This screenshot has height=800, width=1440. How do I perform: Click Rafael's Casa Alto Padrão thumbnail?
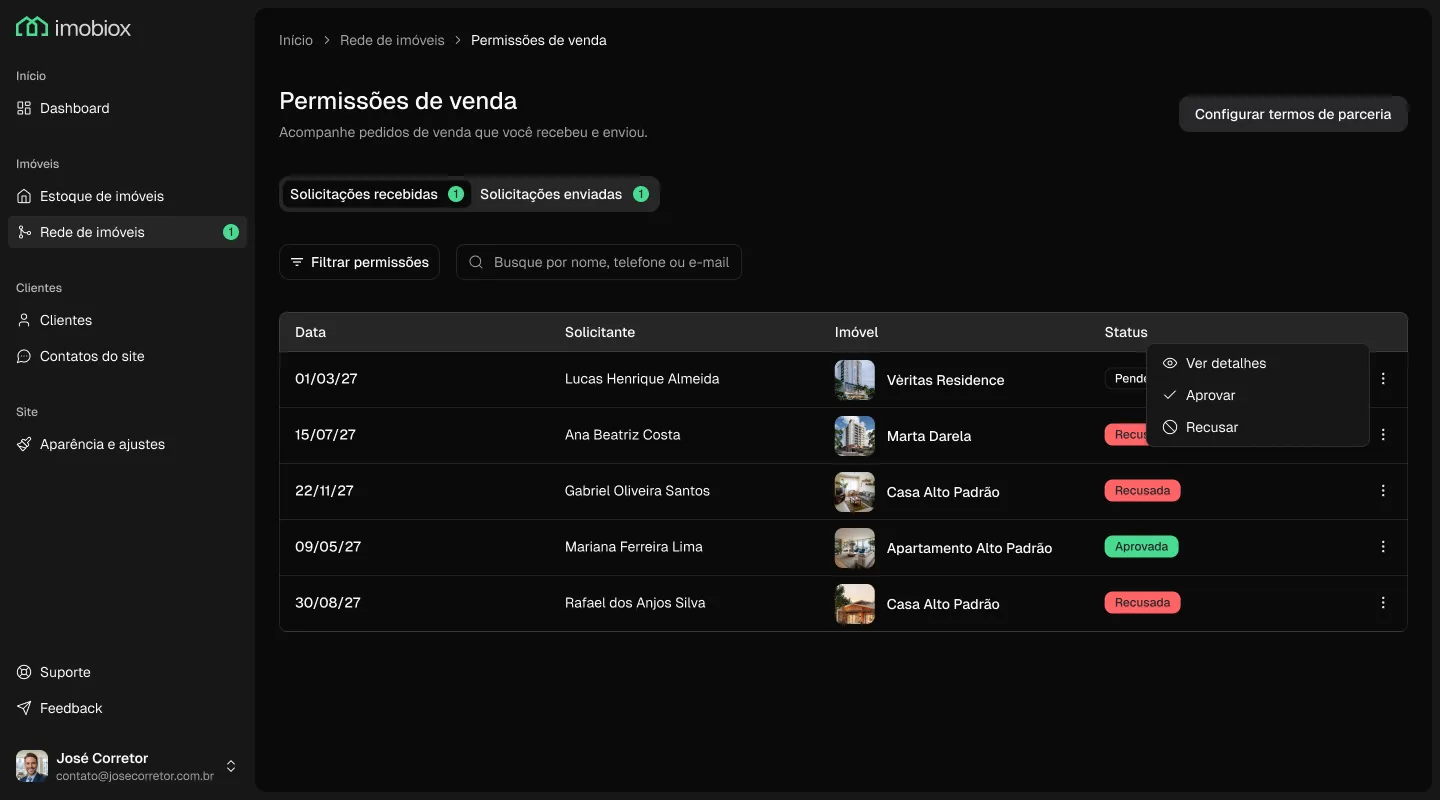(x=855, y=604)
